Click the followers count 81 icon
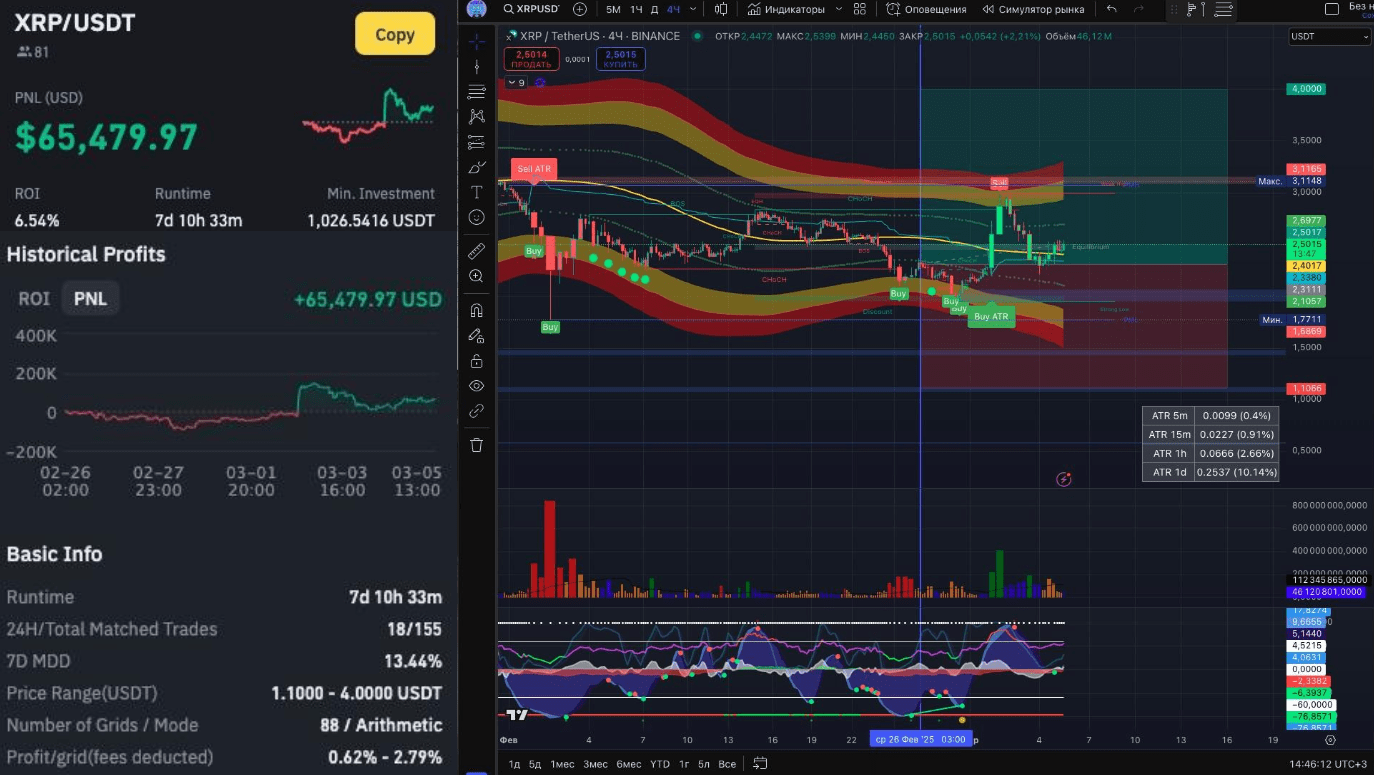 tap(23, 52)
